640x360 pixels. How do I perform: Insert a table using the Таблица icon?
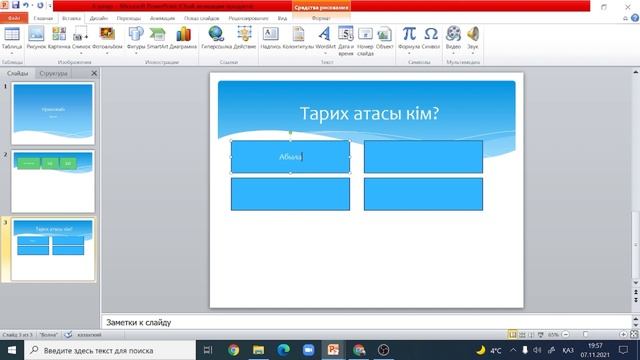click(x=12, y=34)
